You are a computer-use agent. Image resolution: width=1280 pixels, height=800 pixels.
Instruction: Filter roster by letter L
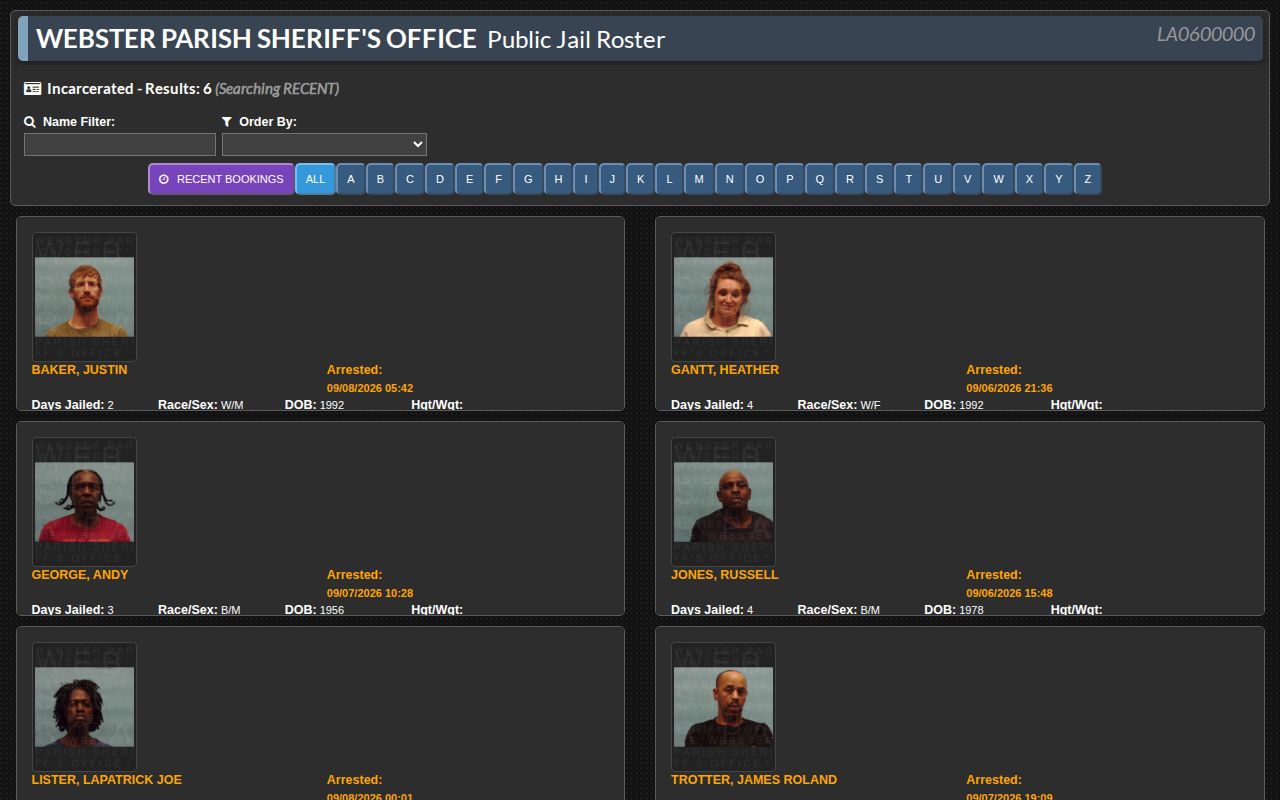pyautogui.click(x=670, y=179)
